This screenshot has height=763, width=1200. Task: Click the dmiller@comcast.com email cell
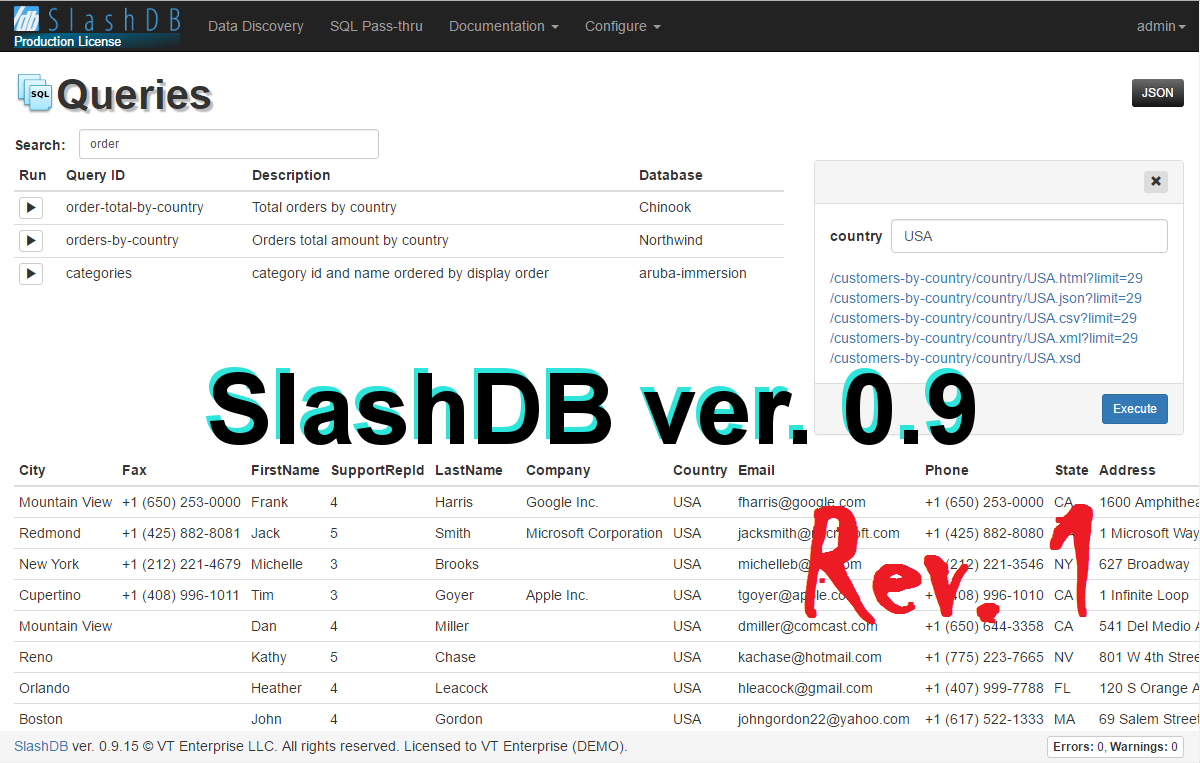click(x=808, y=626)
